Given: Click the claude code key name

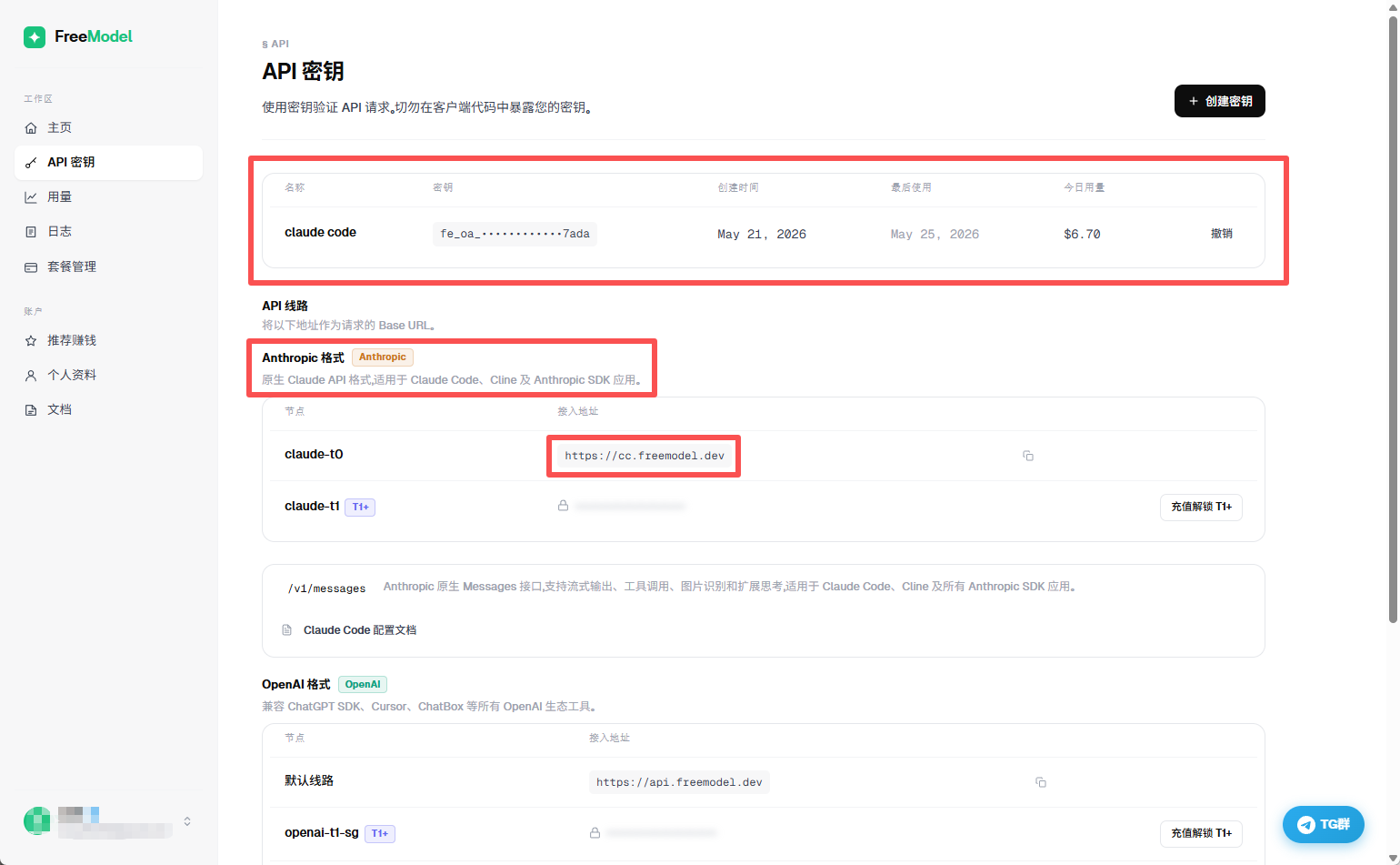Looking at the screenshot, I should point(320,232).
